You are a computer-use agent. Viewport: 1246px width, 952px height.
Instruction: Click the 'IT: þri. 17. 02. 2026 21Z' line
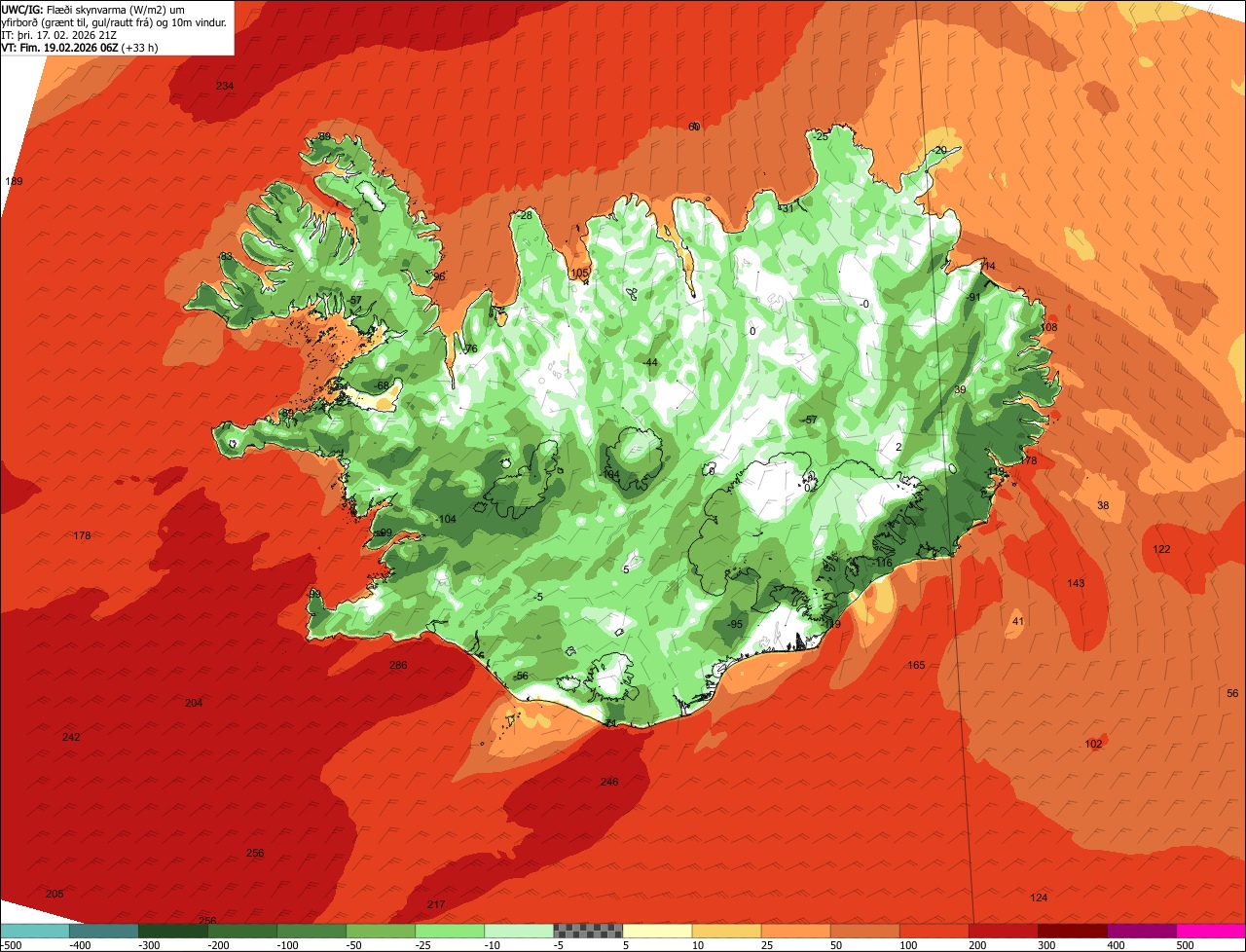(x=60, y=35)
